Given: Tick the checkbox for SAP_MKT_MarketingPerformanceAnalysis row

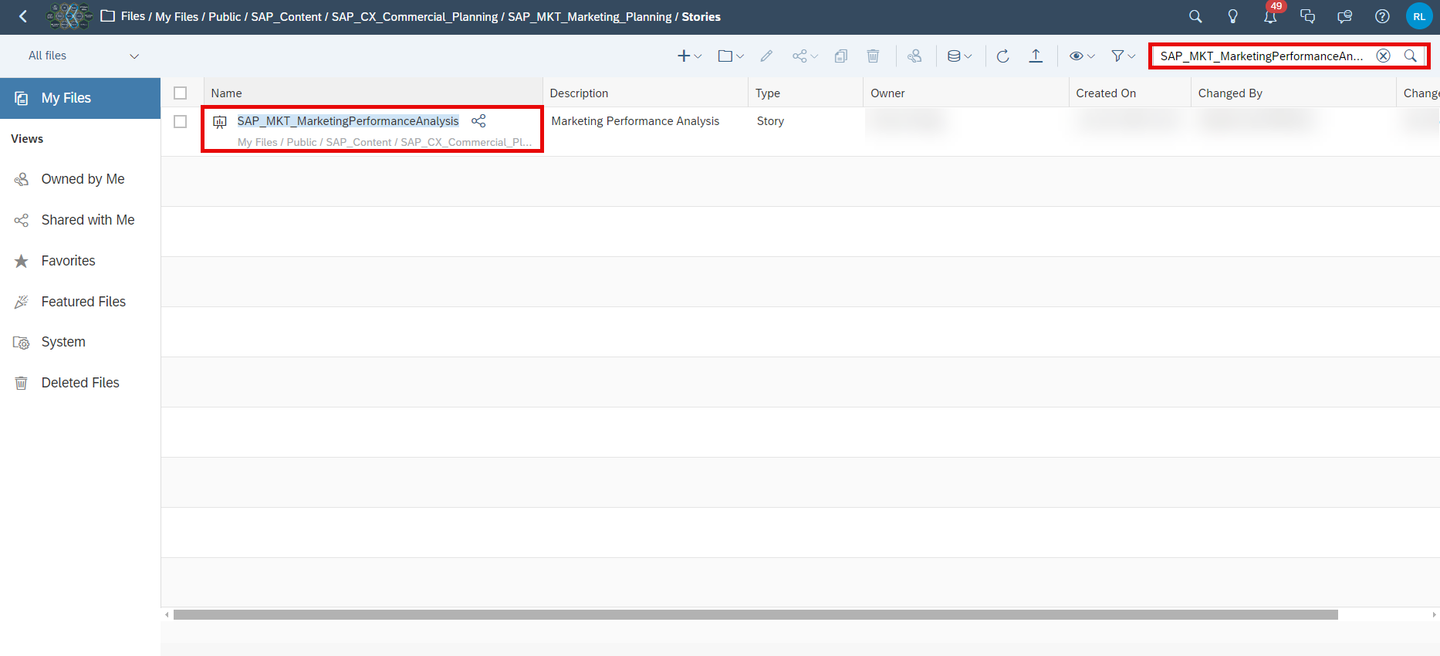Looking at the screenshot, I should point(180,121).
